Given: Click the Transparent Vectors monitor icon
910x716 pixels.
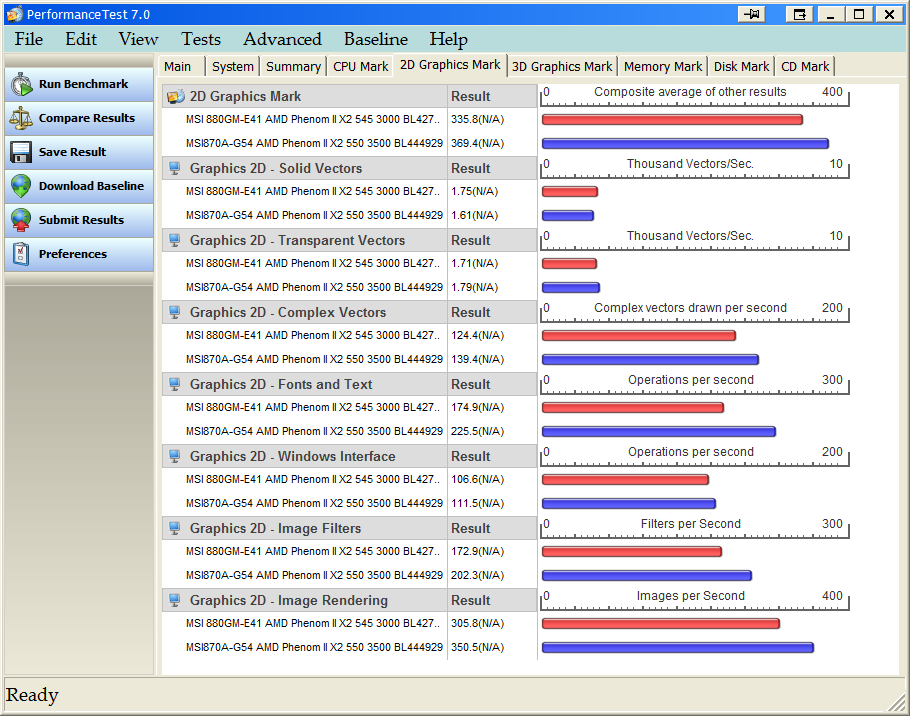Looking at the screenshot, I should (x=174, y=240).
